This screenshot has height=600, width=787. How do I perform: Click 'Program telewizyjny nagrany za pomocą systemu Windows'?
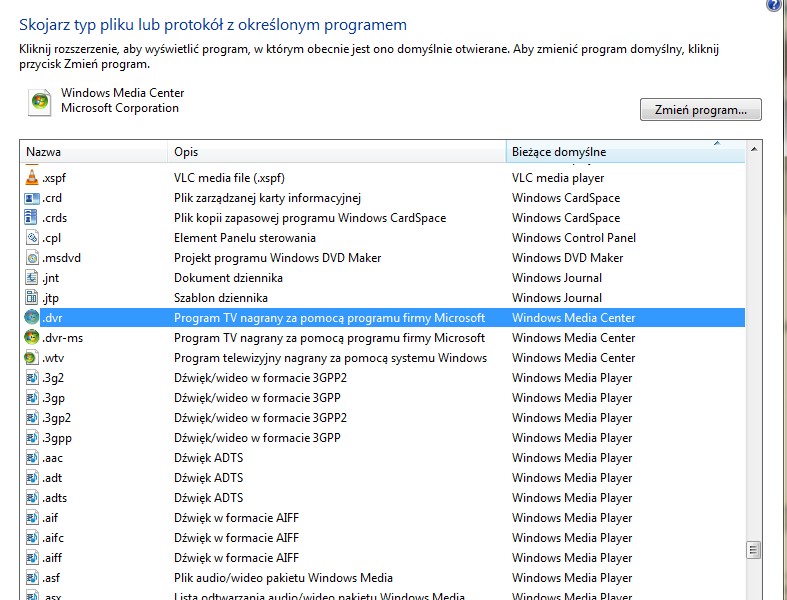(330, 358)
